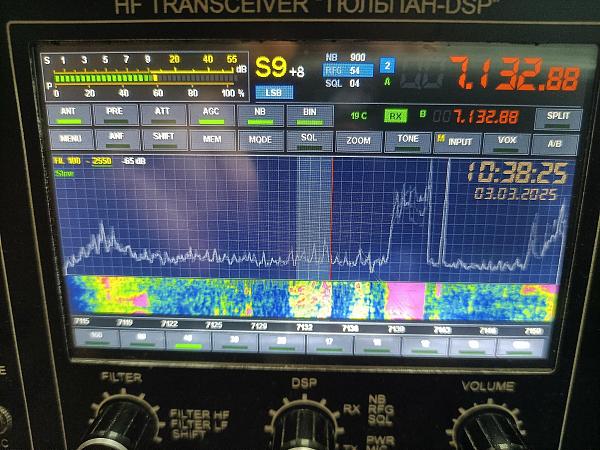Select the 17 m band button
Screen dimensions: 600x450
[329, 344]
